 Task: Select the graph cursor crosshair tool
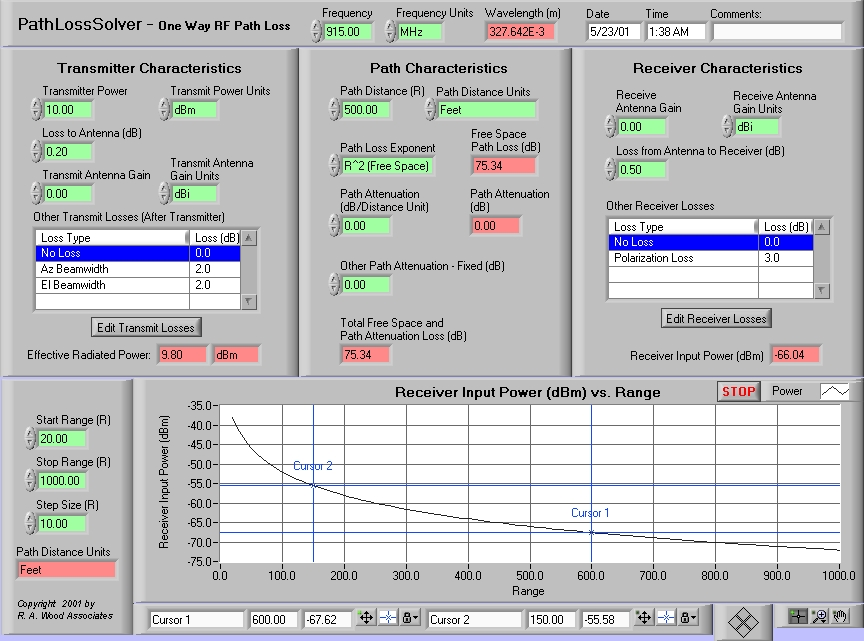point(797,616)
